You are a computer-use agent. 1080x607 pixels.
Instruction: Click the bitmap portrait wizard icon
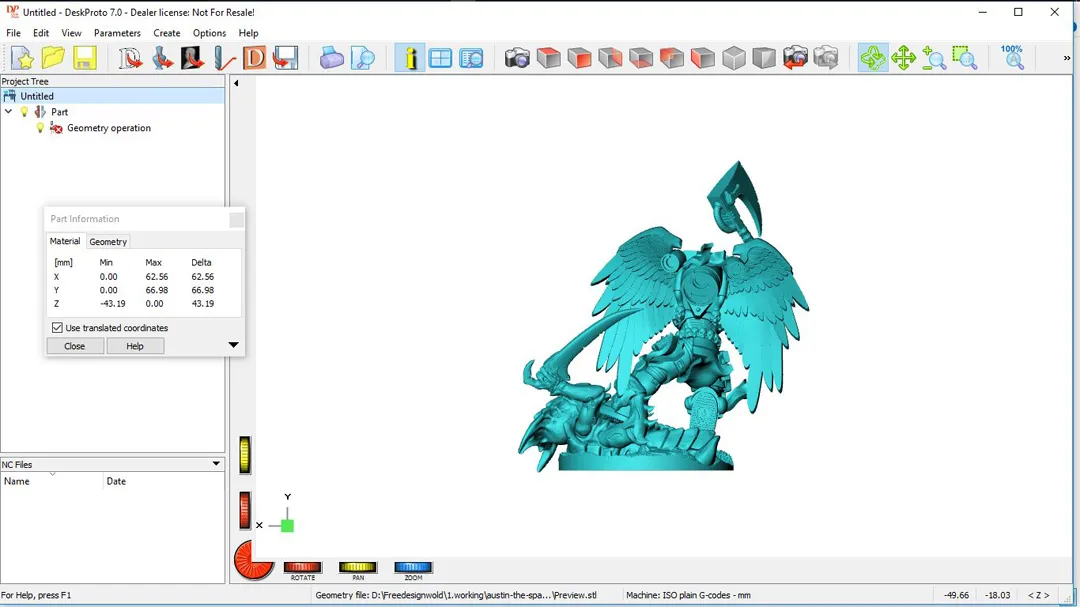click(x=192, y=58)
